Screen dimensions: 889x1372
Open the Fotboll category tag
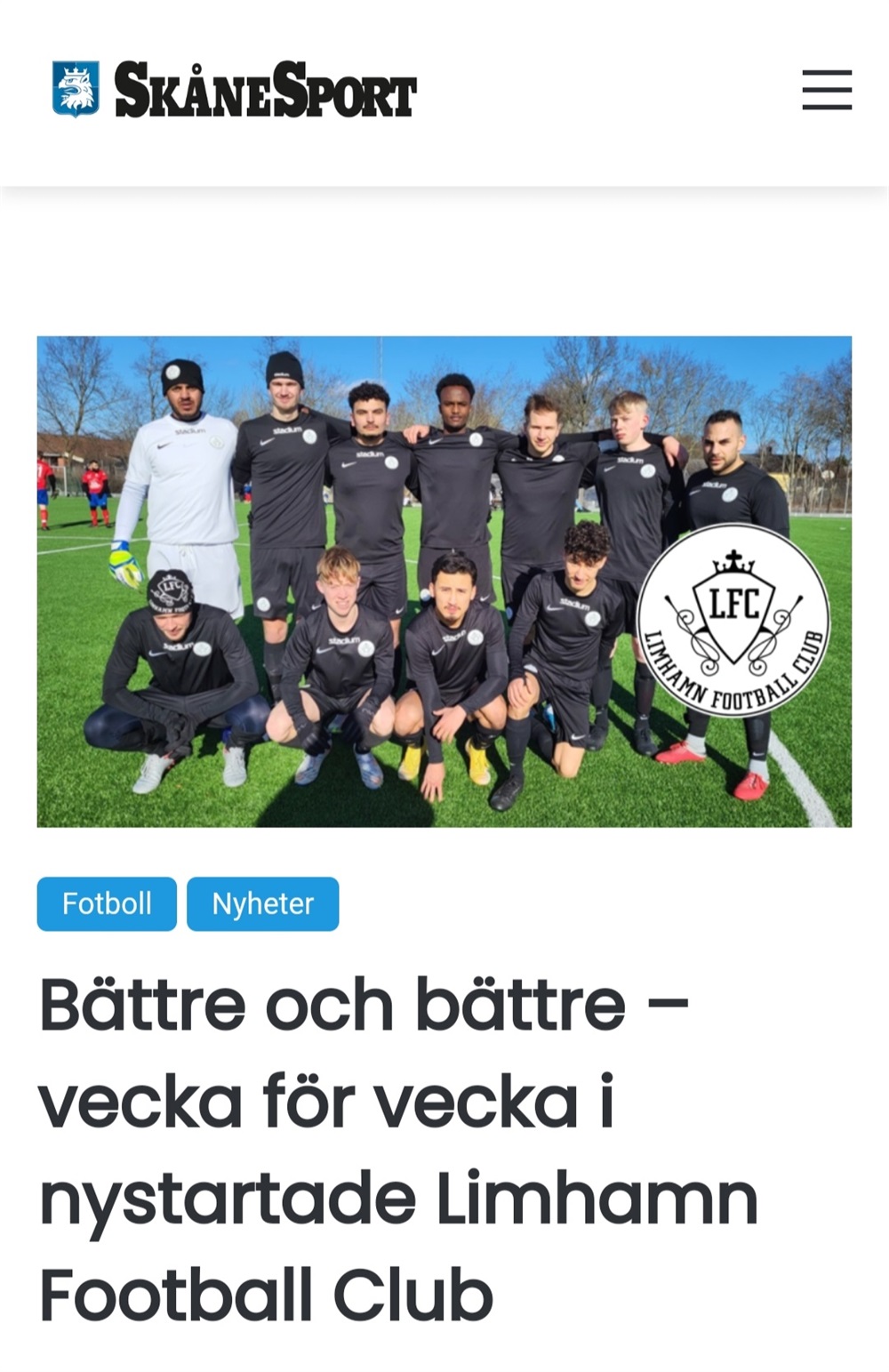pyautogui.click(x=107, y=903)
